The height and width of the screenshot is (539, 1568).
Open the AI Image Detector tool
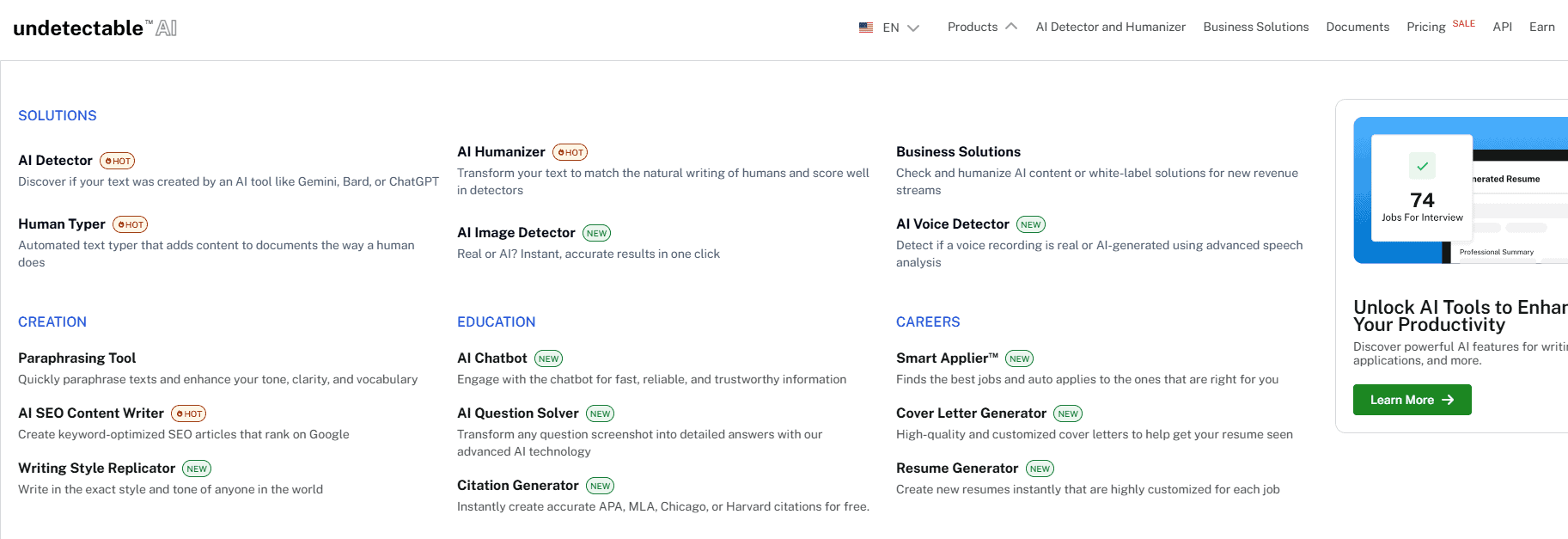point(516,232)
